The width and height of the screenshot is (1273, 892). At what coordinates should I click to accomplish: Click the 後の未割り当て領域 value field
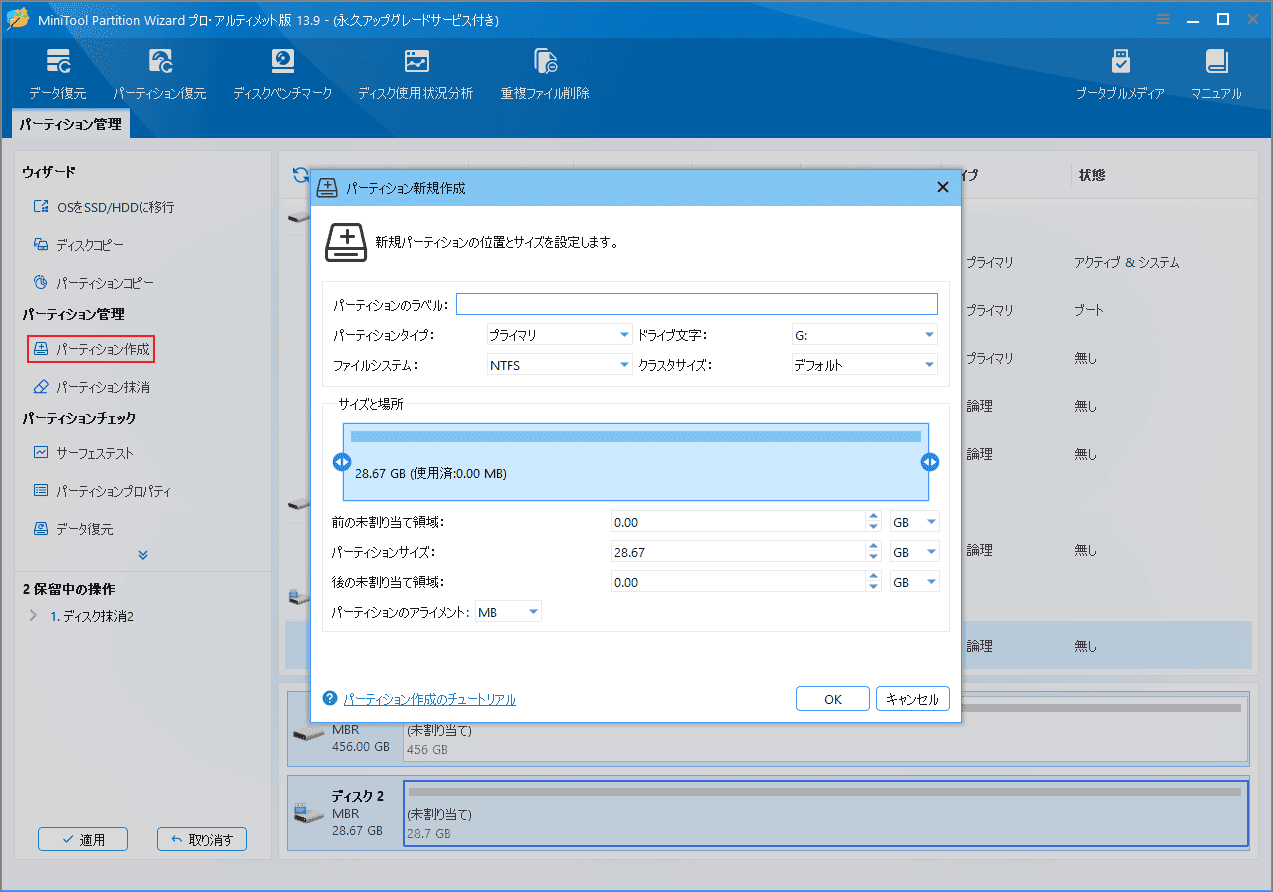point(738,582)
